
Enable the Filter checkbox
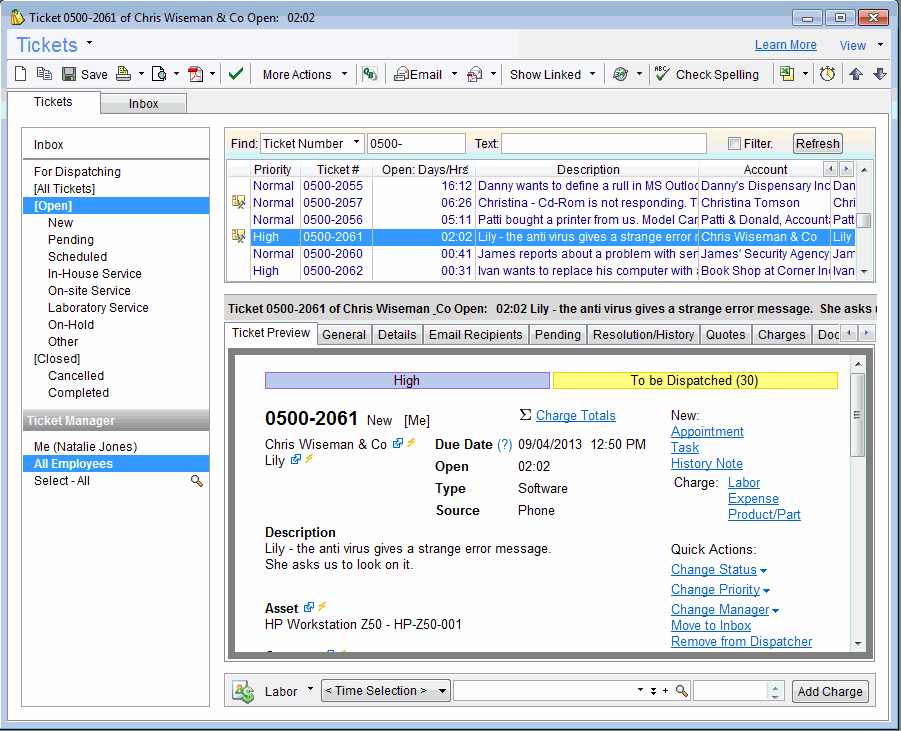[x=735, y=144]
